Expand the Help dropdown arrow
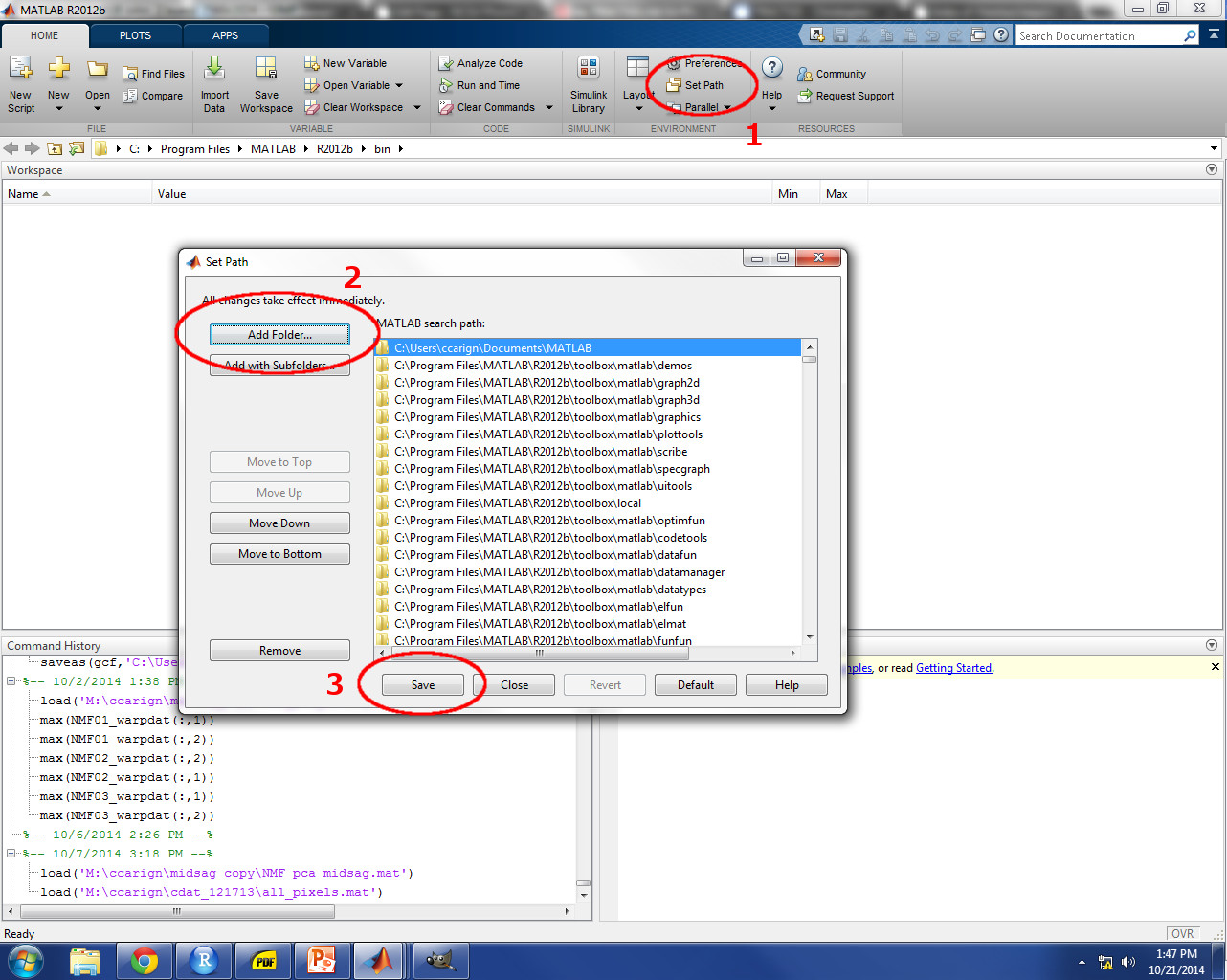The image size is (1227, 980). click(x=772, y=108)
